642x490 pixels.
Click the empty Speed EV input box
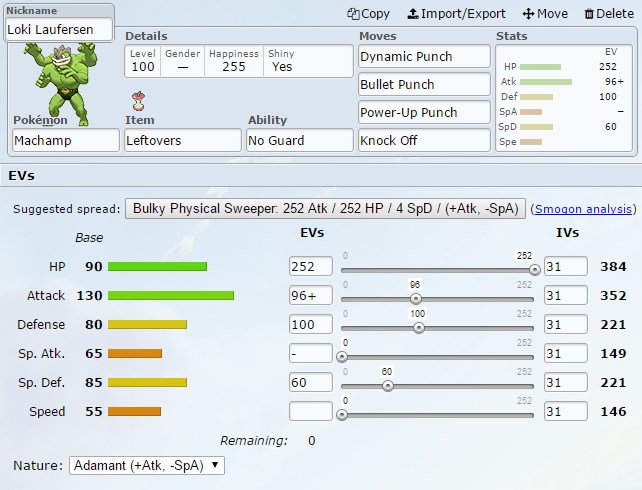[311, 411]
